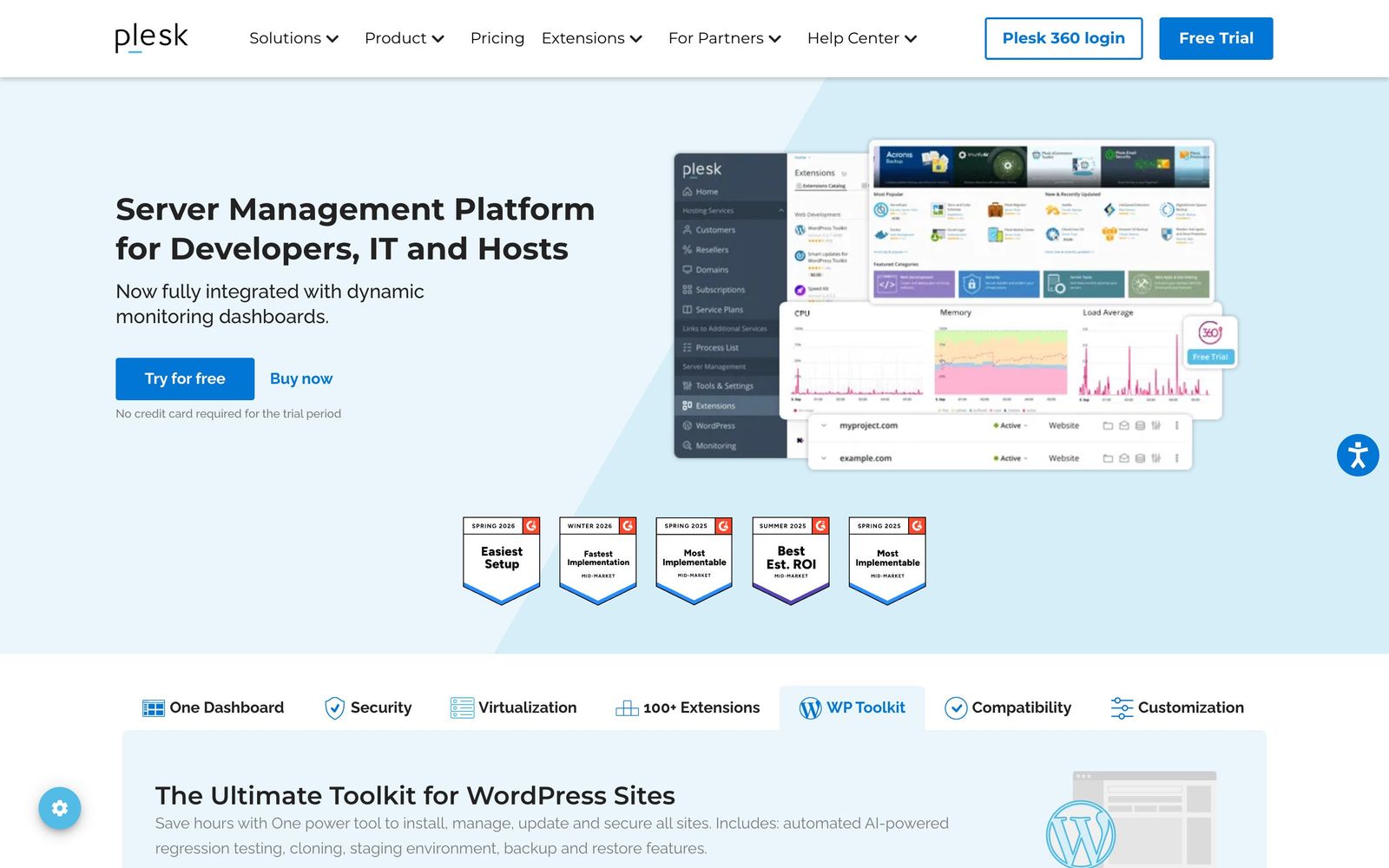Follow the Buy now link

[301, 379]
